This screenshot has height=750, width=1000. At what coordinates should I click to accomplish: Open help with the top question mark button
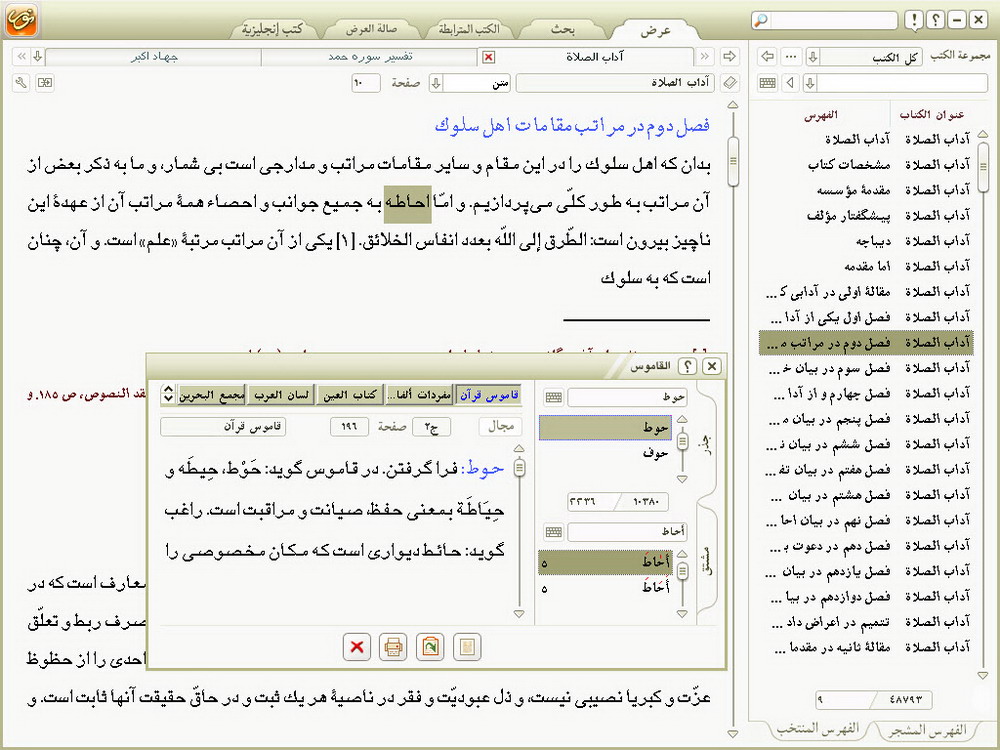pos(936,20)
